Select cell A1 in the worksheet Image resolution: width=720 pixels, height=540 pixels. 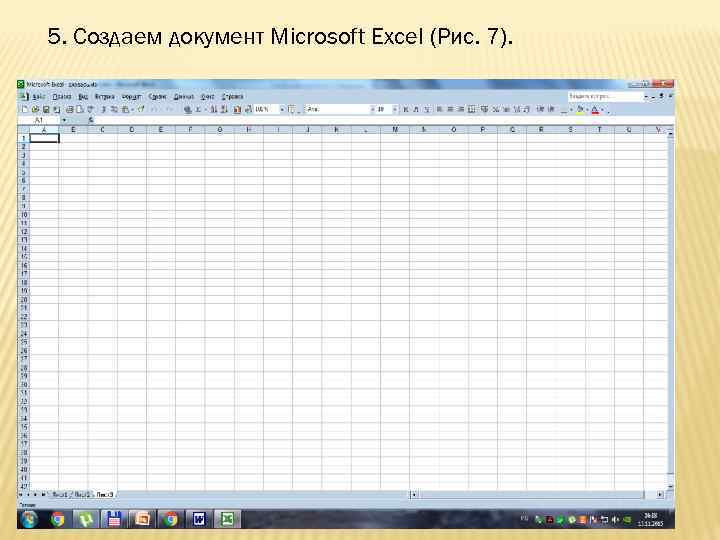pyautogui.click(x=44, y=138)
